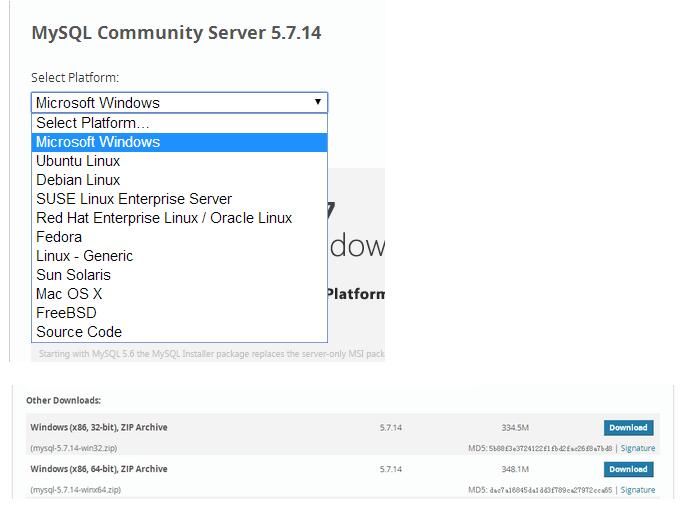The width and height of the screenshot is (684, 514).
Task: Select FreeBSD from the platform list
Action: [x=66, y=313]
